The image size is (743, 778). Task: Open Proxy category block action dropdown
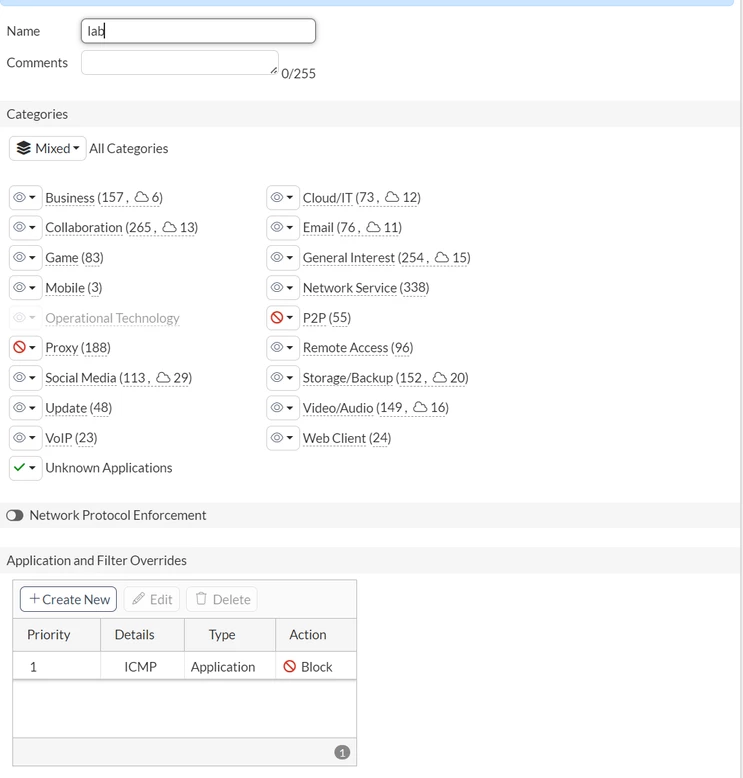pos(25,347)
